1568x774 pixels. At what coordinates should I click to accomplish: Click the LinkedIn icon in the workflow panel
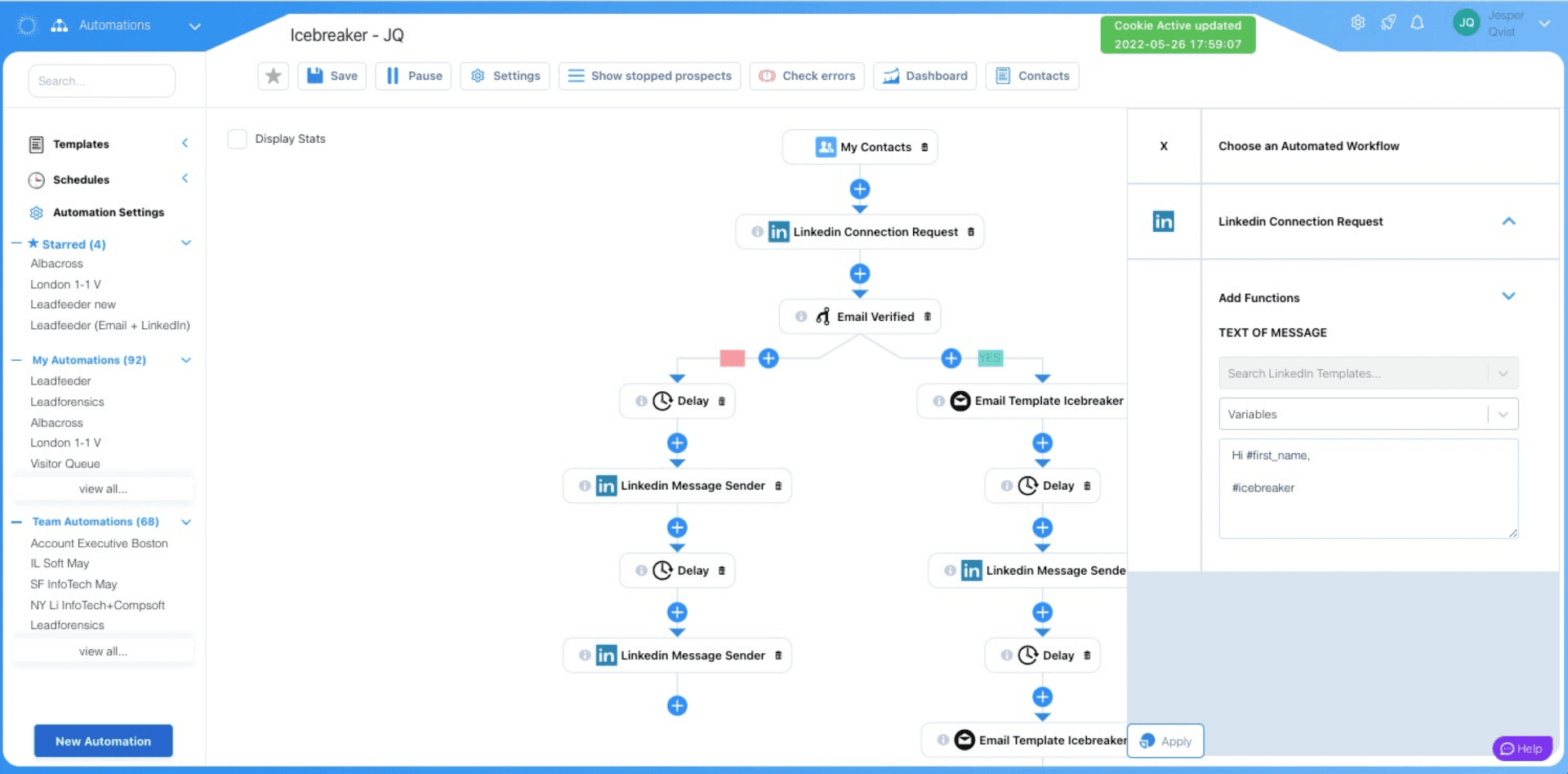1163,221
